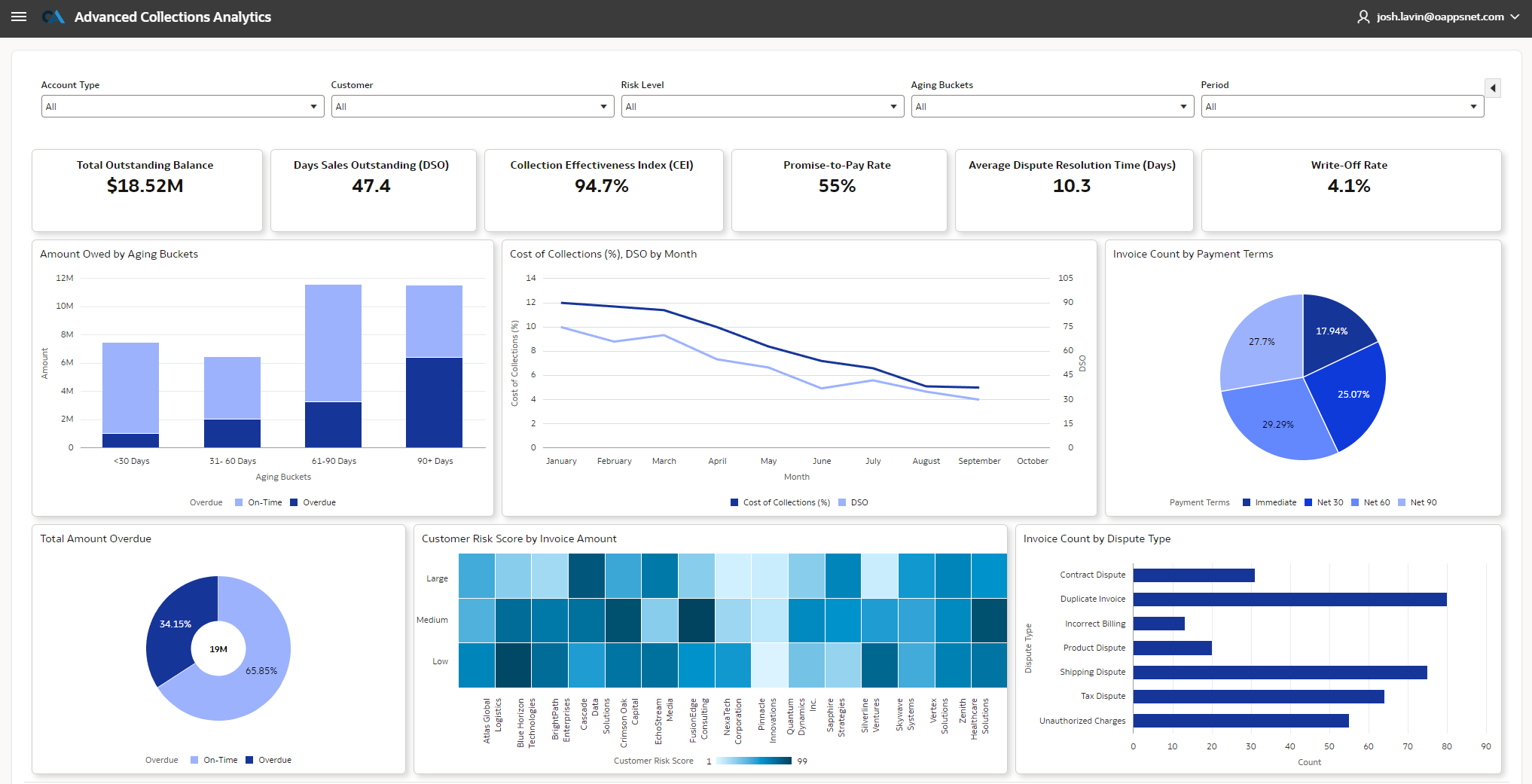Click the 31- 60 Days axis label
This screenshot has width=1532, height=784.
(233, 461)
